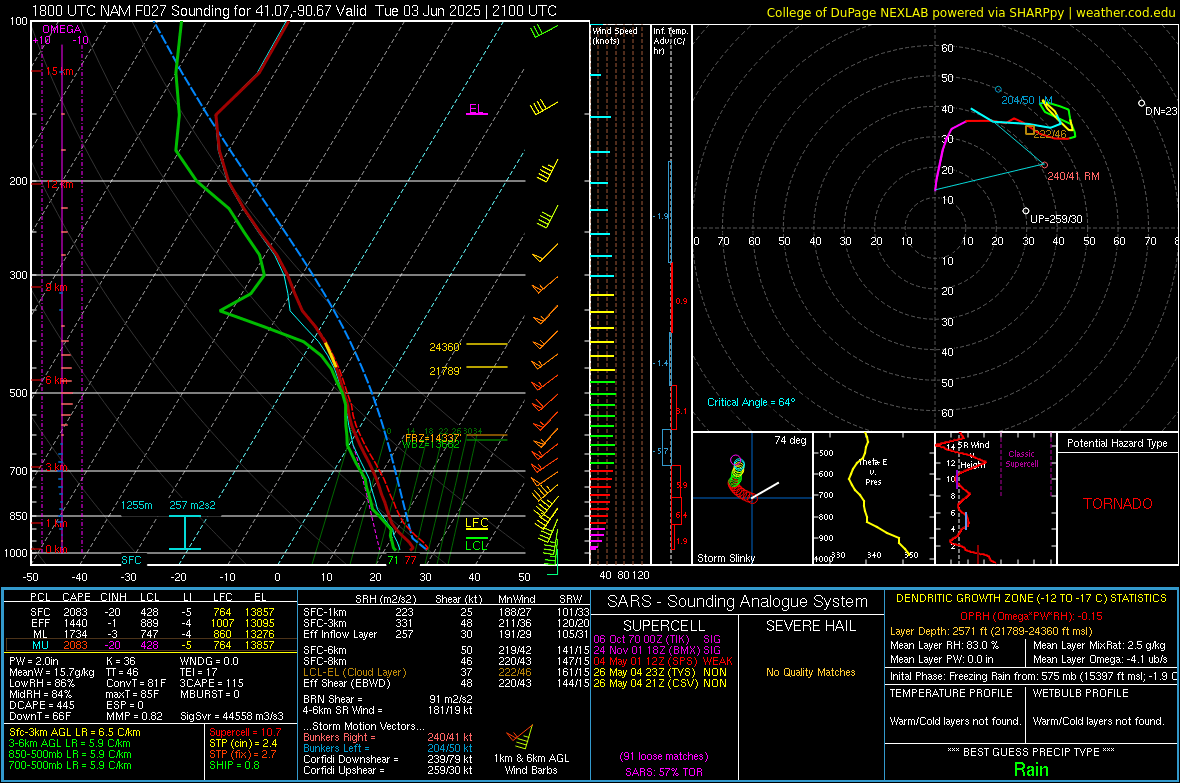Click the Critical Angle = 64° text
Image resolution: width=1180 pixels, height=783 pixels.
click(x=751, y=403)
